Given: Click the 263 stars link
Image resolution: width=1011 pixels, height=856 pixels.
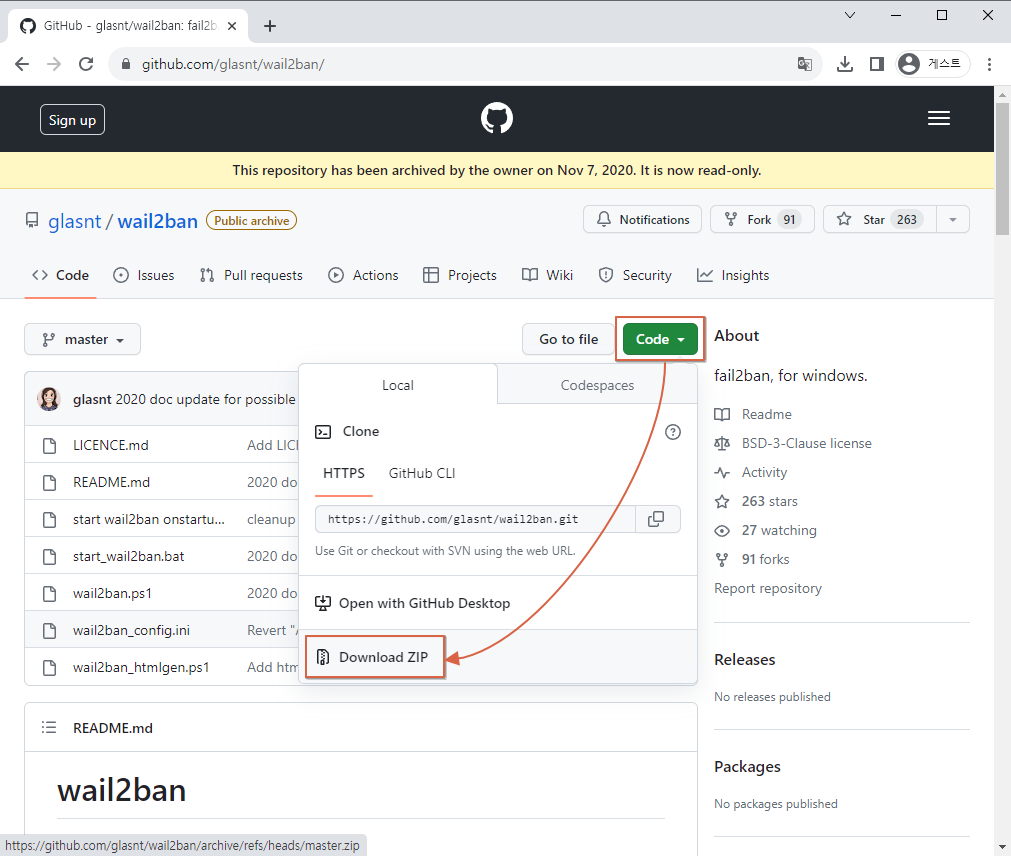Looking at the screenshot, I should click(x=756, y=501).
